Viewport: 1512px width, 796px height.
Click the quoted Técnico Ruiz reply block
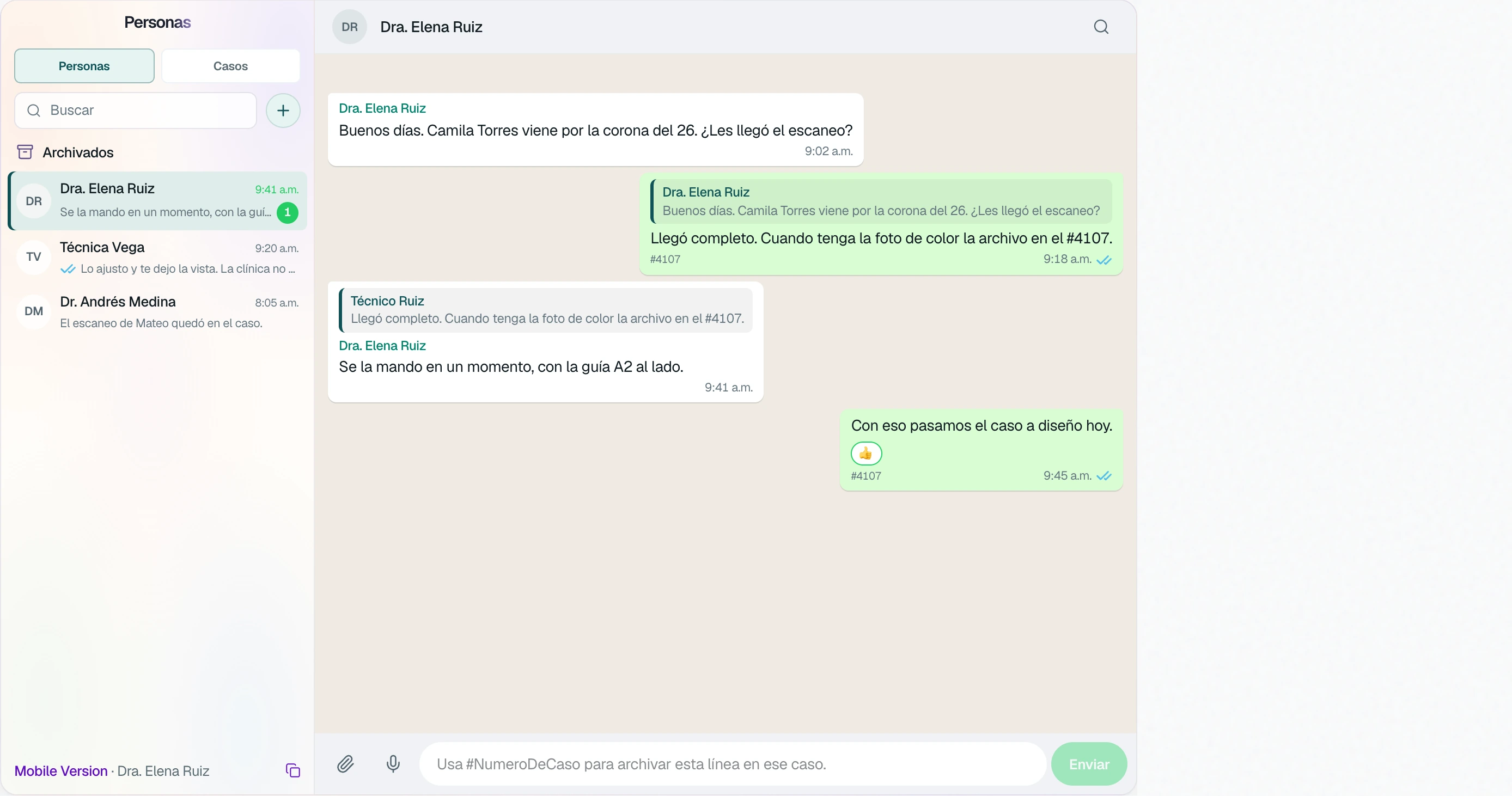coord(546,310)
